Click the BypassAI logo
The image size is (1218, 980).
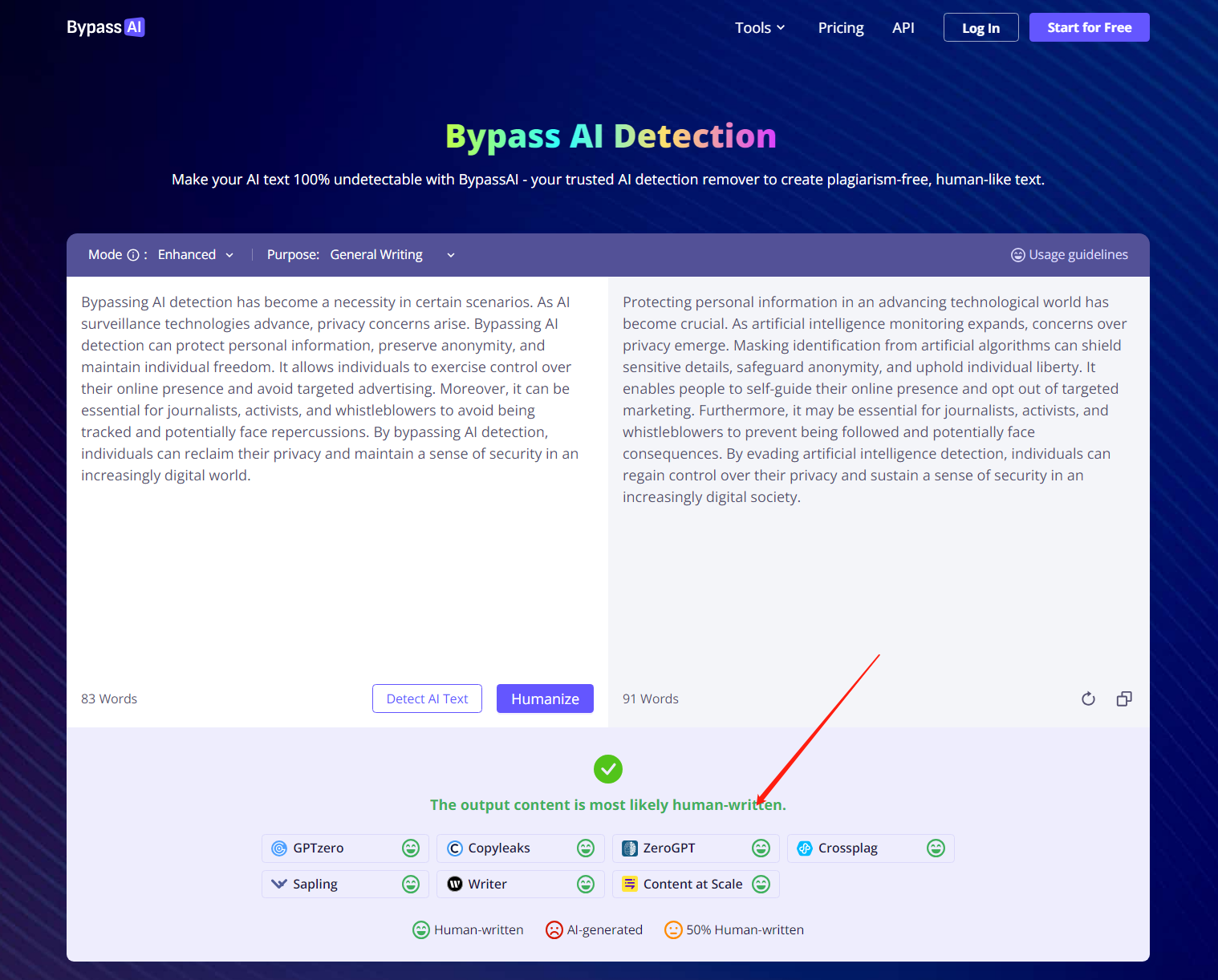pyautogui.click(x=106, y=27)
